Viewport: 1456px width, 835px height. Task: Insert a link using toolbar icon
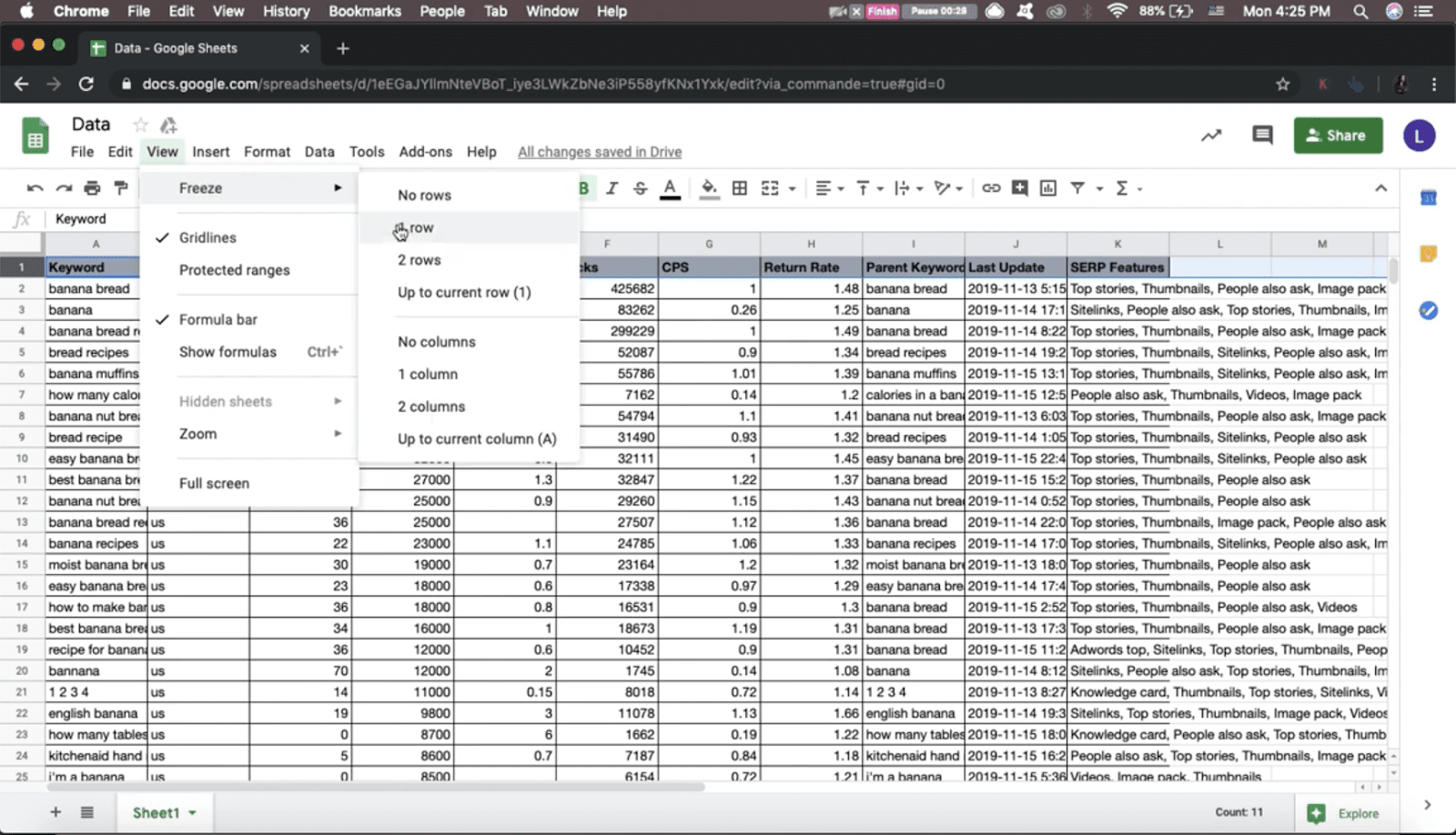coord(991,188)
